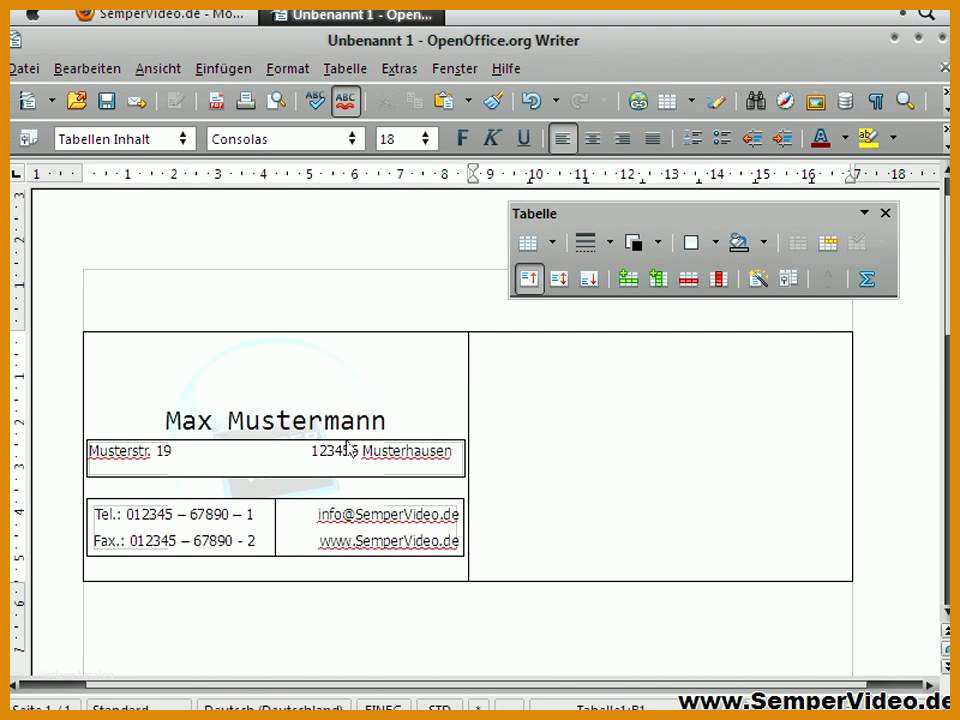Toggle bold (F) formatting
Image resolution: width=960 pixels, height=720 pixels.
463,138
